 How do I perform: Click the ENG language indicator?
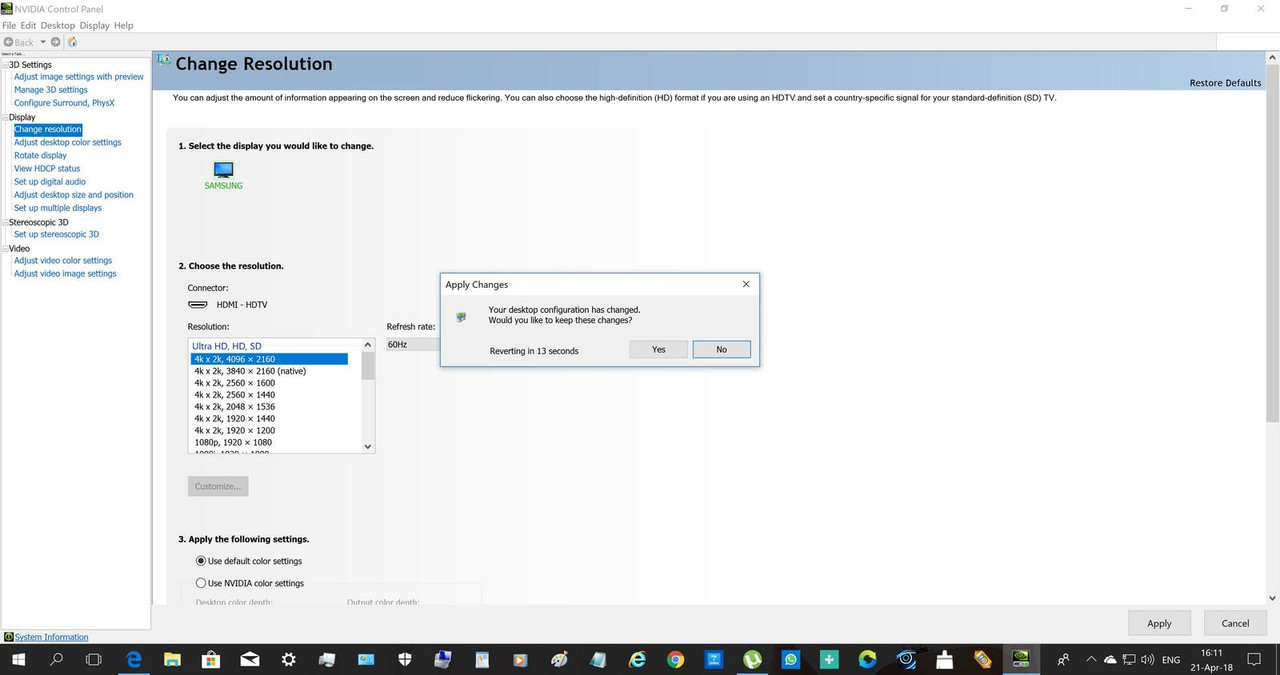[x=1171, y=661]
